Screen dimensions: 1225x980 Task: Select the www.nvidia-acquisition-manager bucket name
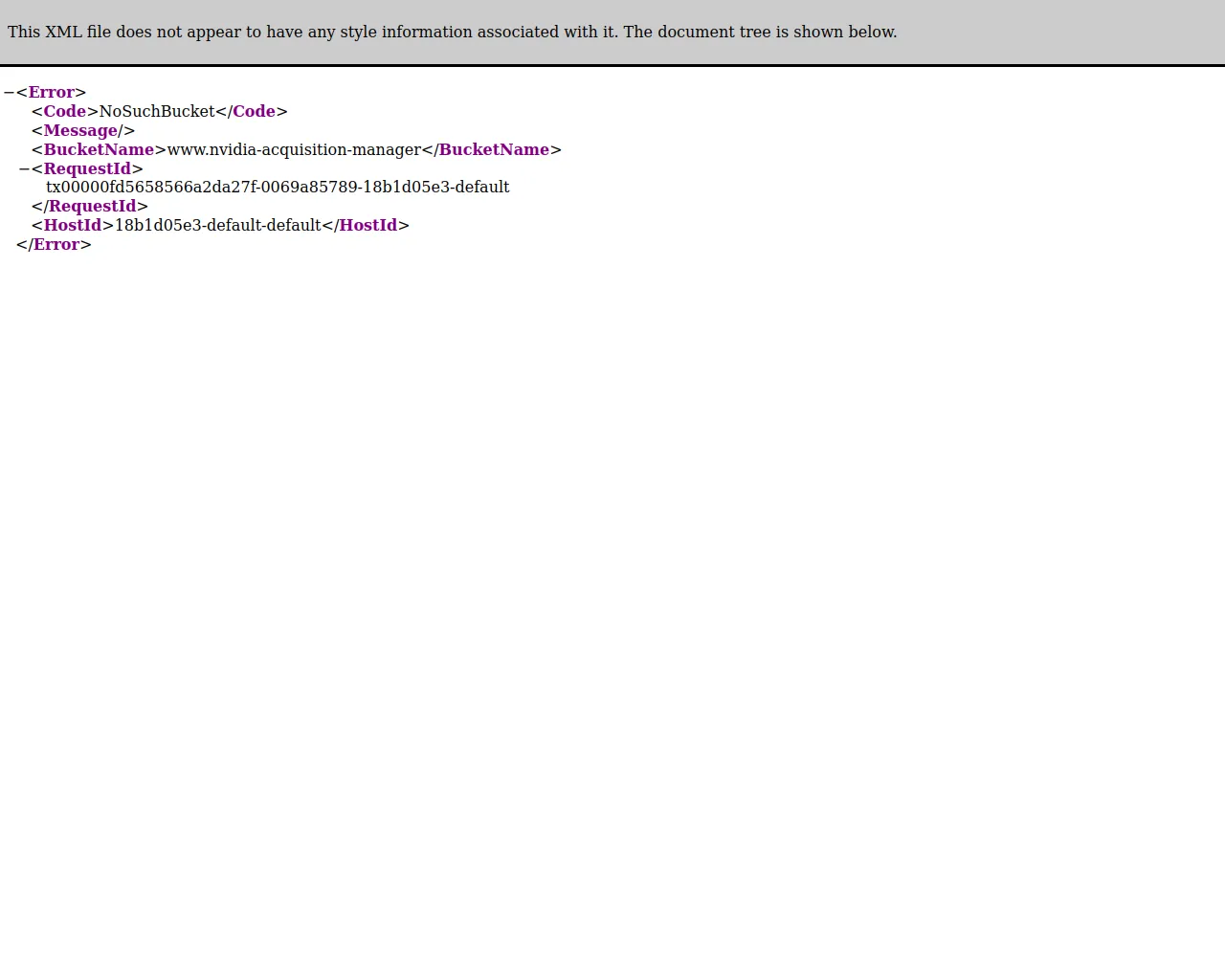(294, 150)
